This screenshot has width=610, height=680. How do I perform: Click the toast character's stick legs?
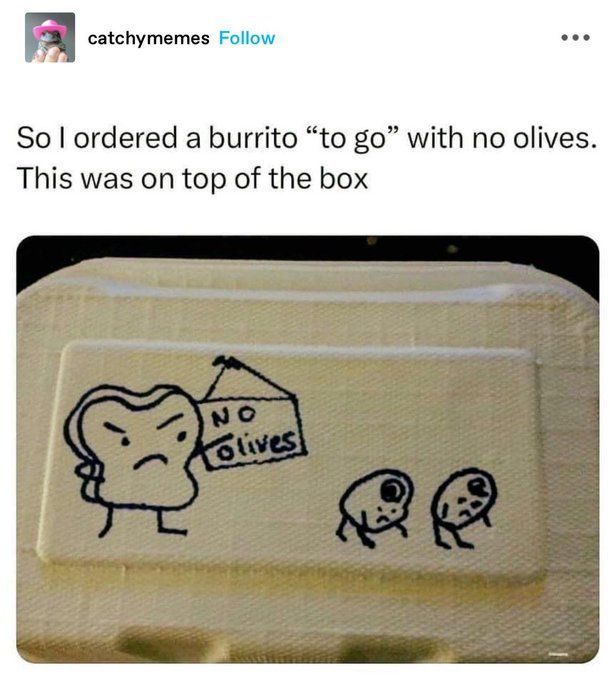143,520
